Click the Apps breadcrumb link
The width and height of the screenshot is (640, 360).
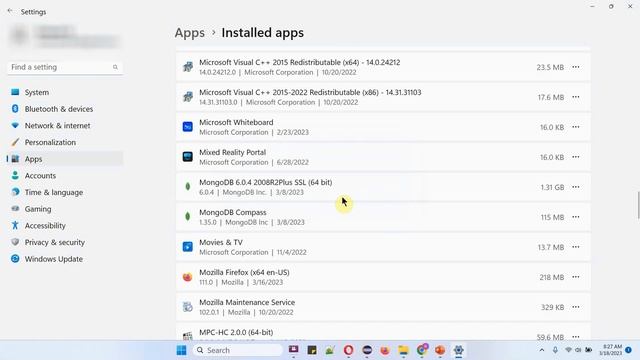190,33
